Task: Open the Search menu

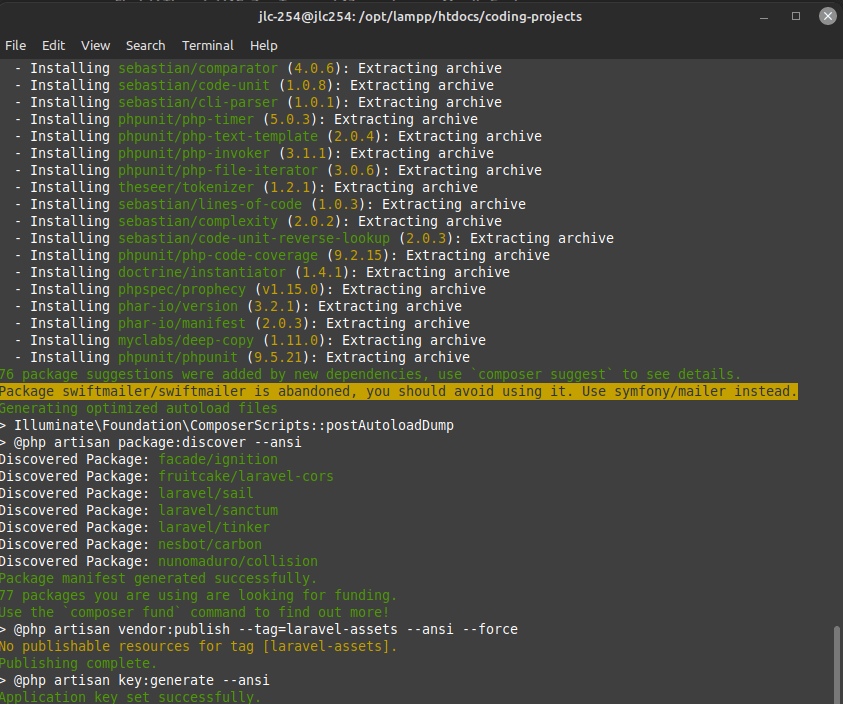Action: point(145,46)
